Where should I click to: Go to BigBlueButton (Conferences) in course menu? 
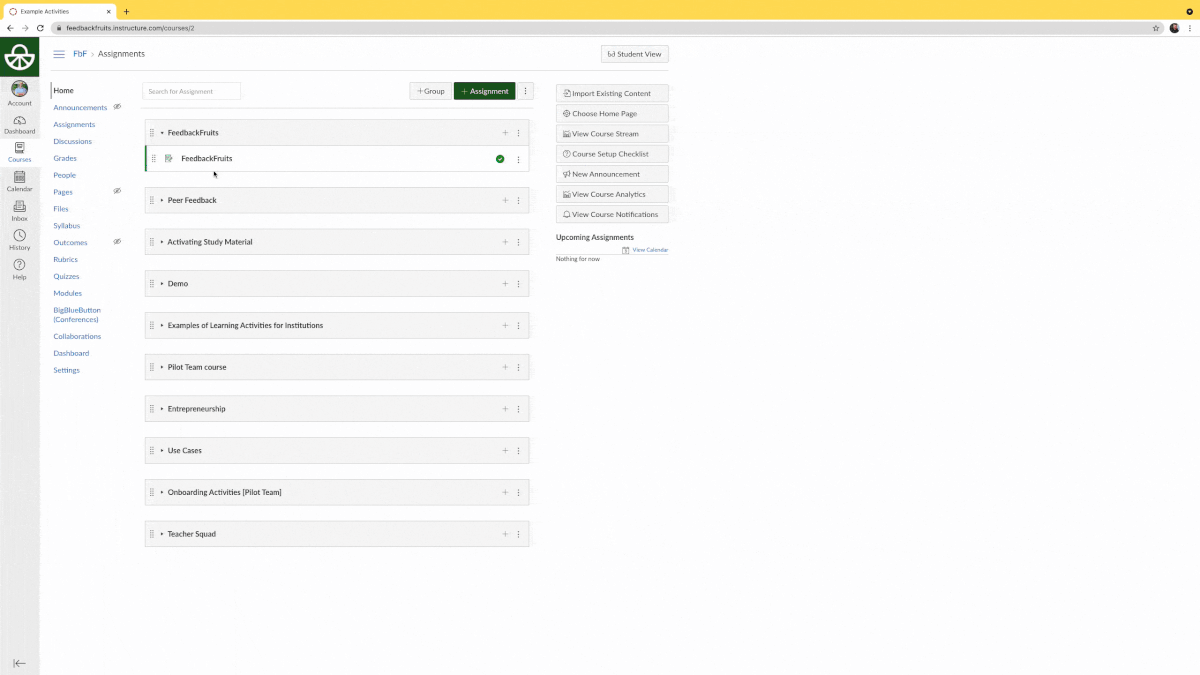click(x=77, y=315)
